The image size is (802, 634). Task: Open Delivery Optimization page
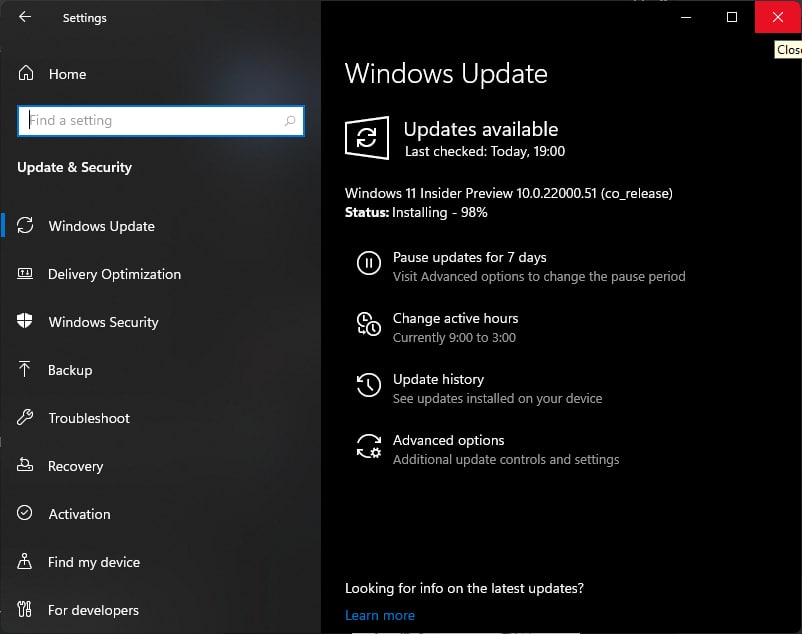pyautogui.click(x=114, y=274)
